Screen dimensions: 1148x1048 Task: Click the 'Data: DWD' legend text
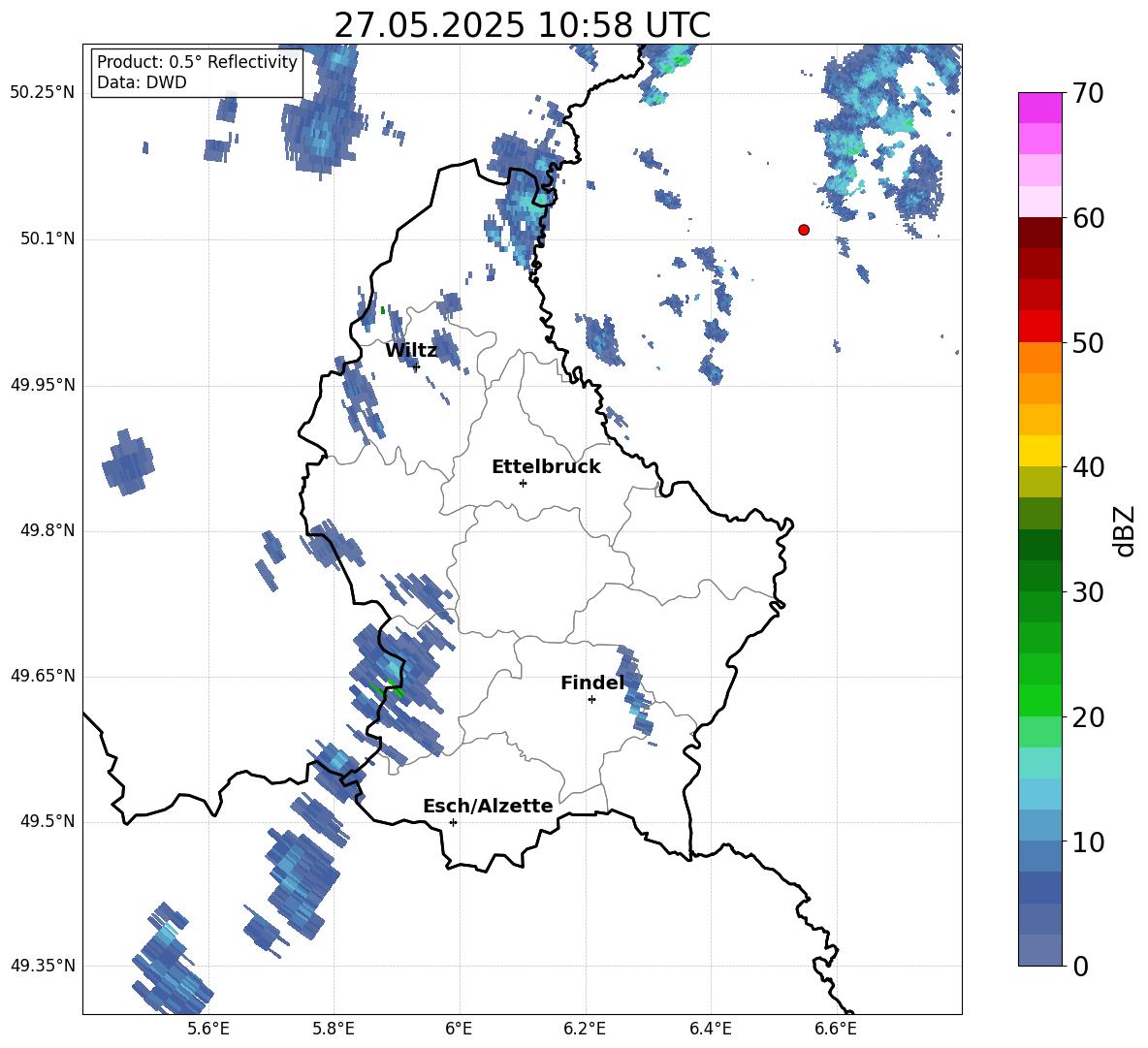(x=142, y=82)
